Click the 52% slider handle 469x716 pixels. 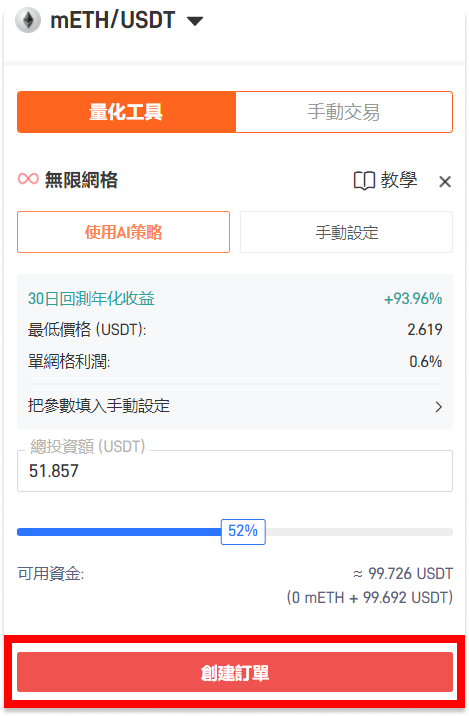(243, 532)
